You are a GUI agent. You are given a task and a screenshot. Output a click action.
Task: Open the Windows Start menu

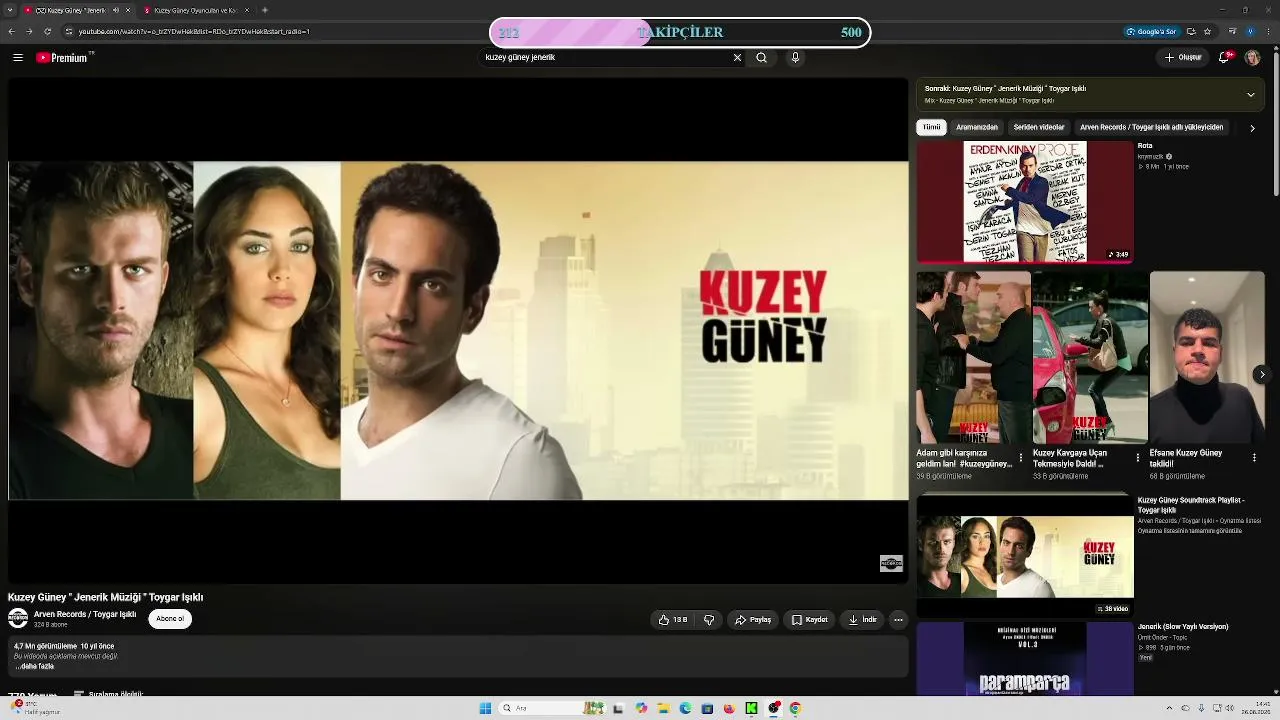485,708
